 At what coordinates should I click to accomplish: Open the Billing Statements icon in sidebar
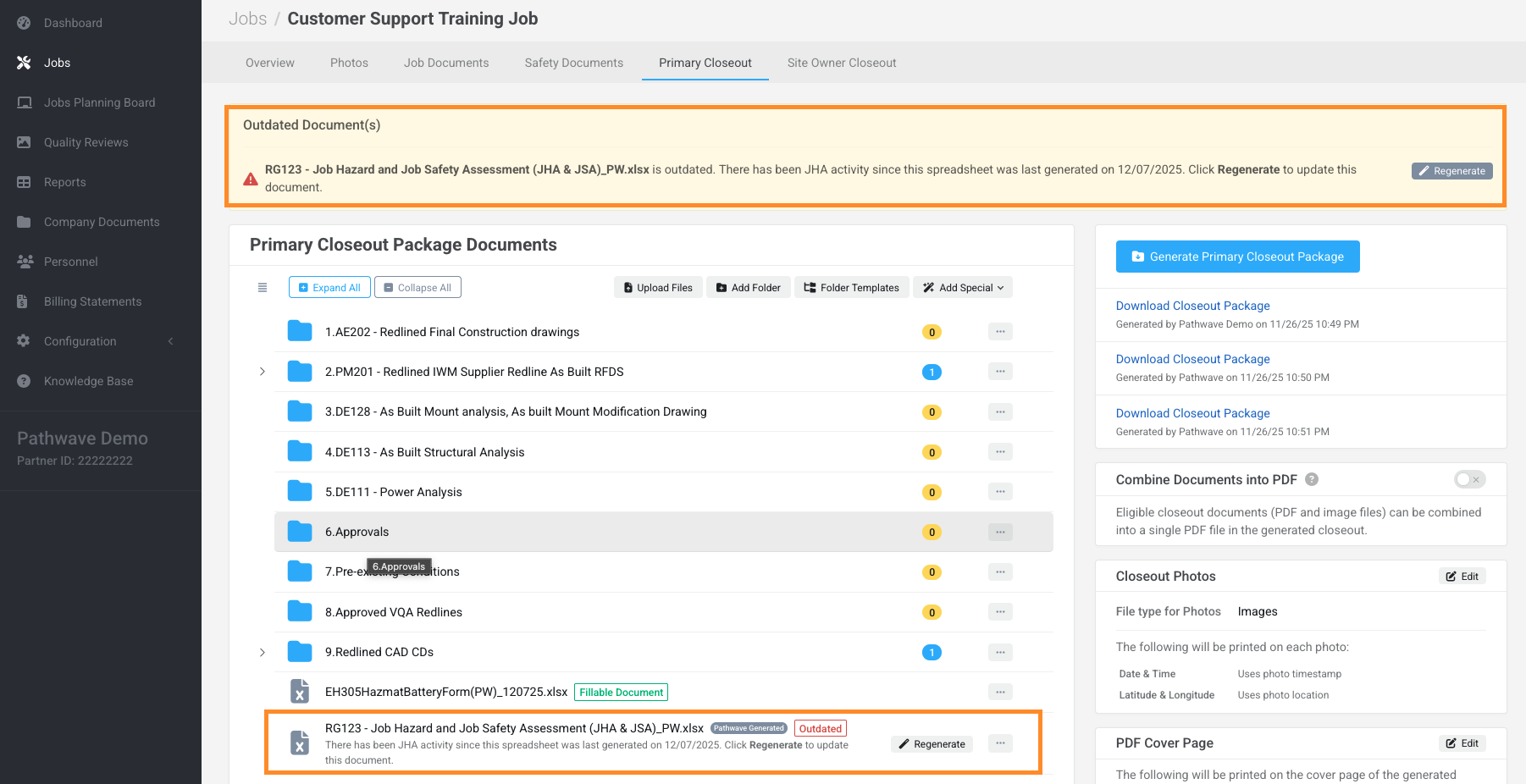[24, 301]
